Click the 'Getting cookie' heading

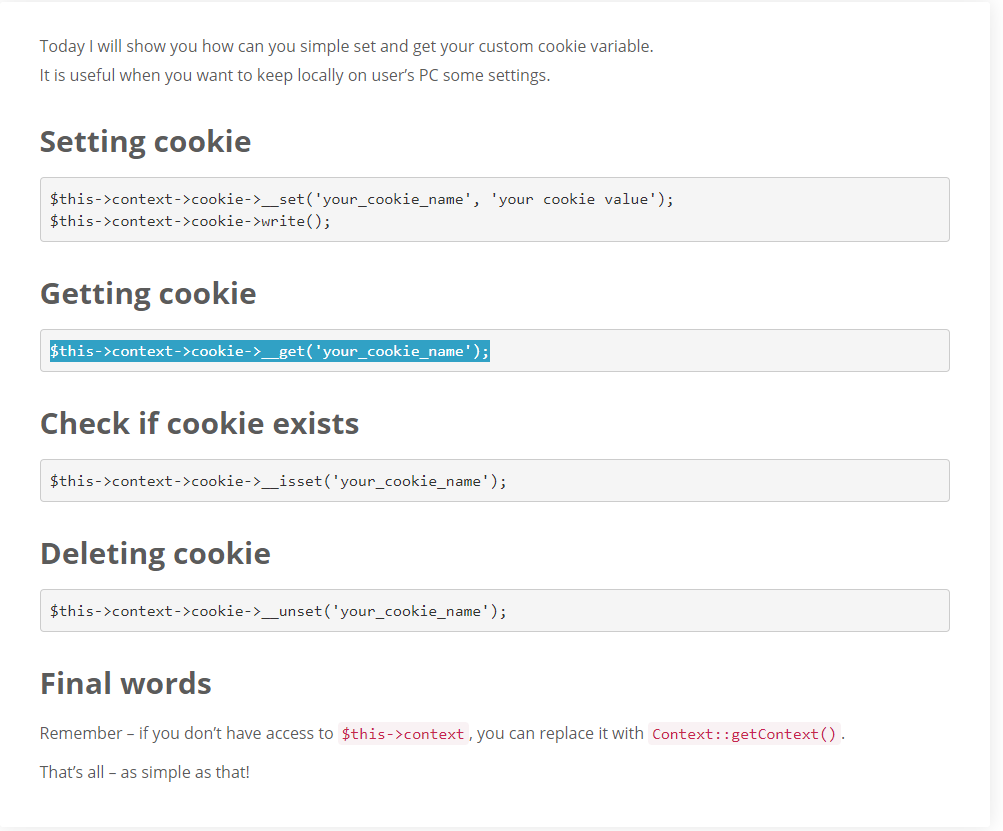(x=148, y=294)
